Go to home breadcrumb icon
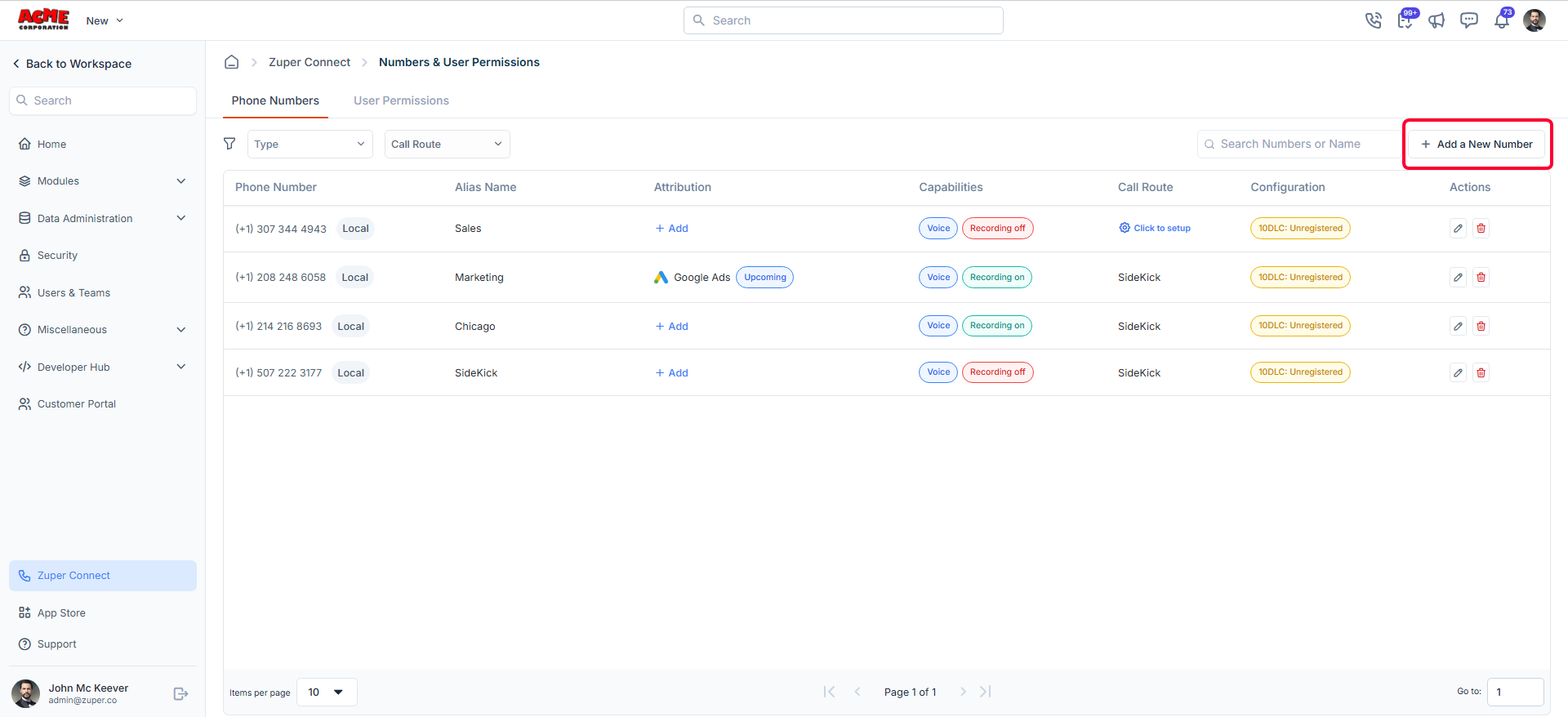The image size is (1568, 717). click(232, 62)
